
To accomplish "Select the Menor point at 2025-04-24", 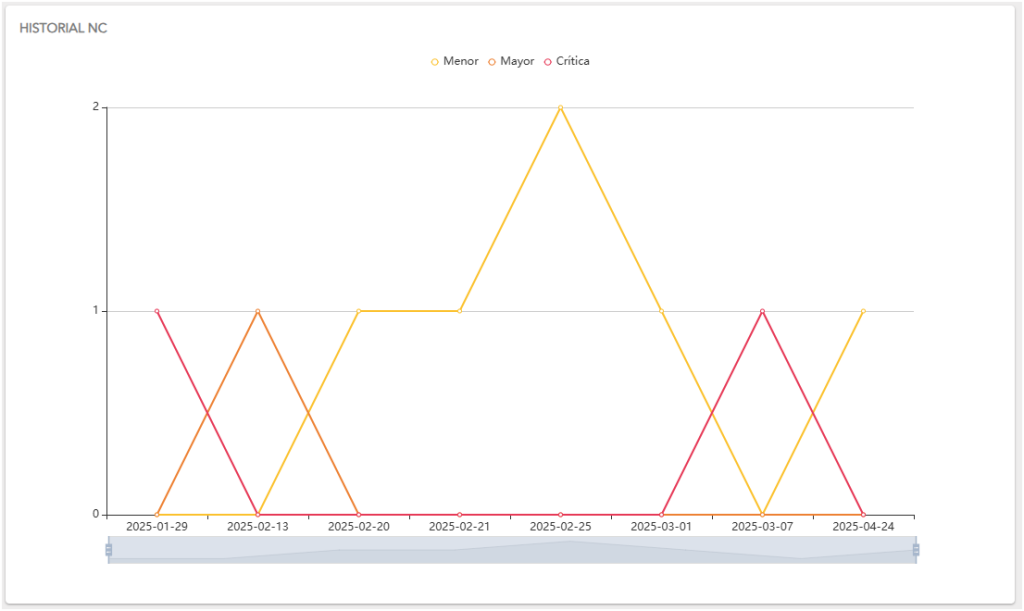I will (x=863, y=311).
